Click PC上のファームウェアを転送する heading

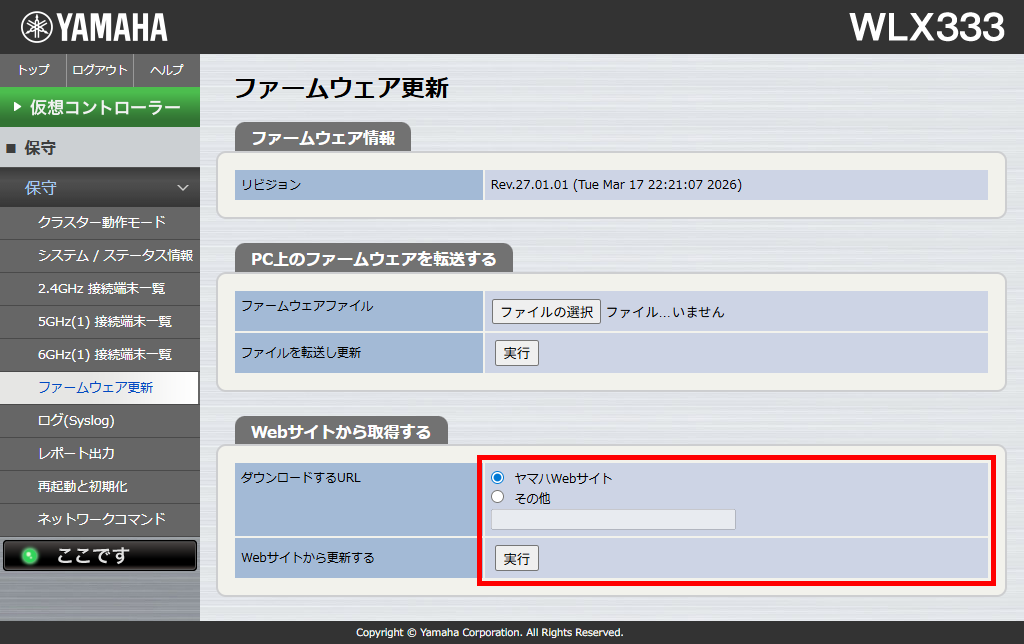374,259
